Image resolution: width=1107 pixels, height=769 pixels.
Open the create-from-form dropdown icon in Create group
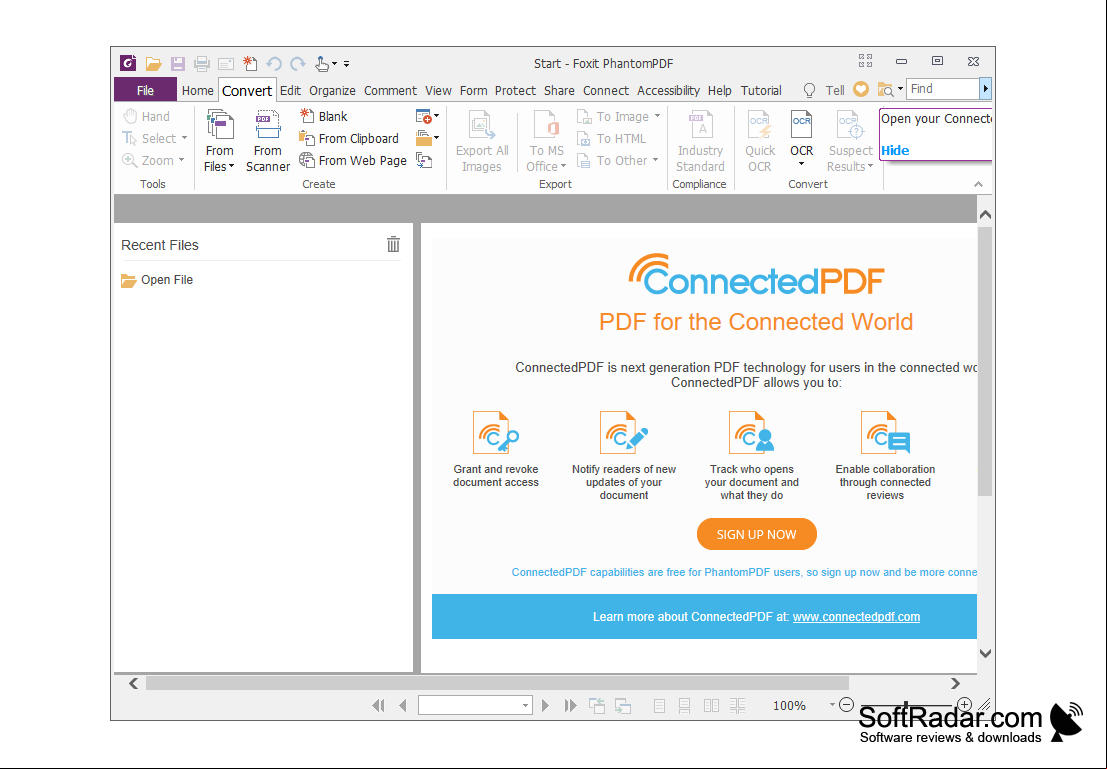[428, 117]
